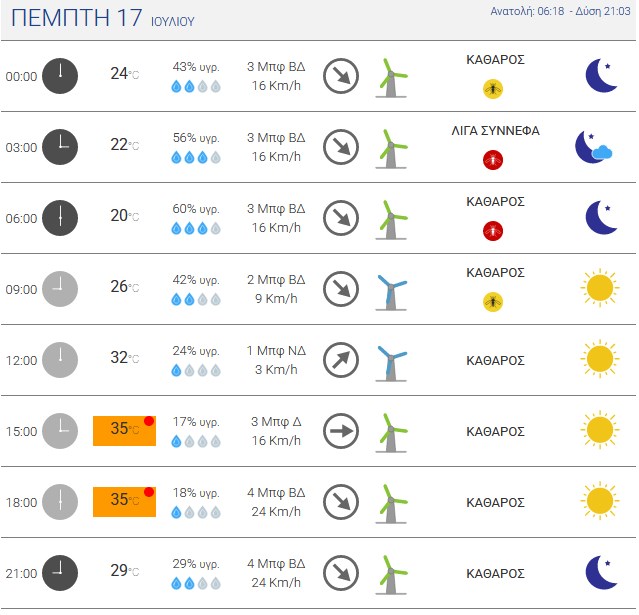Click the sunrise and sunset times text
639x615 pixels.
[560, 11]
